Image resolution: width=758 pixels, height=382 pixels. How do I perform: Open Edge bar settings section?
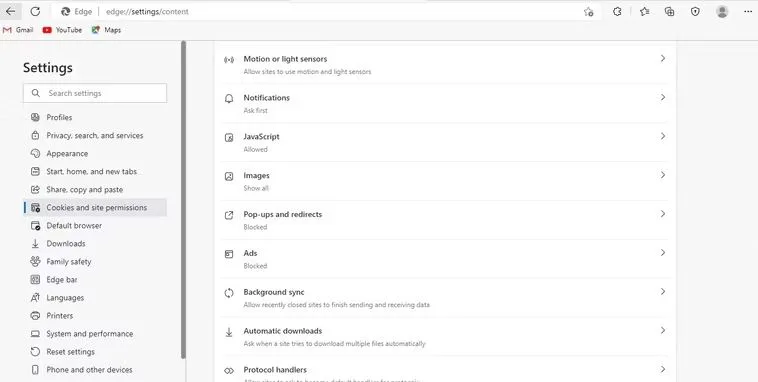(95, 279)
